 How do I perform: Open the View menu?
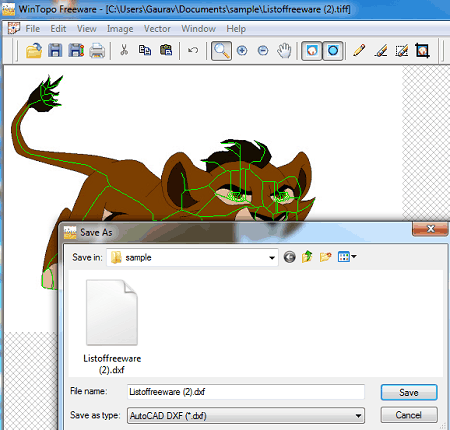(87, 29)
